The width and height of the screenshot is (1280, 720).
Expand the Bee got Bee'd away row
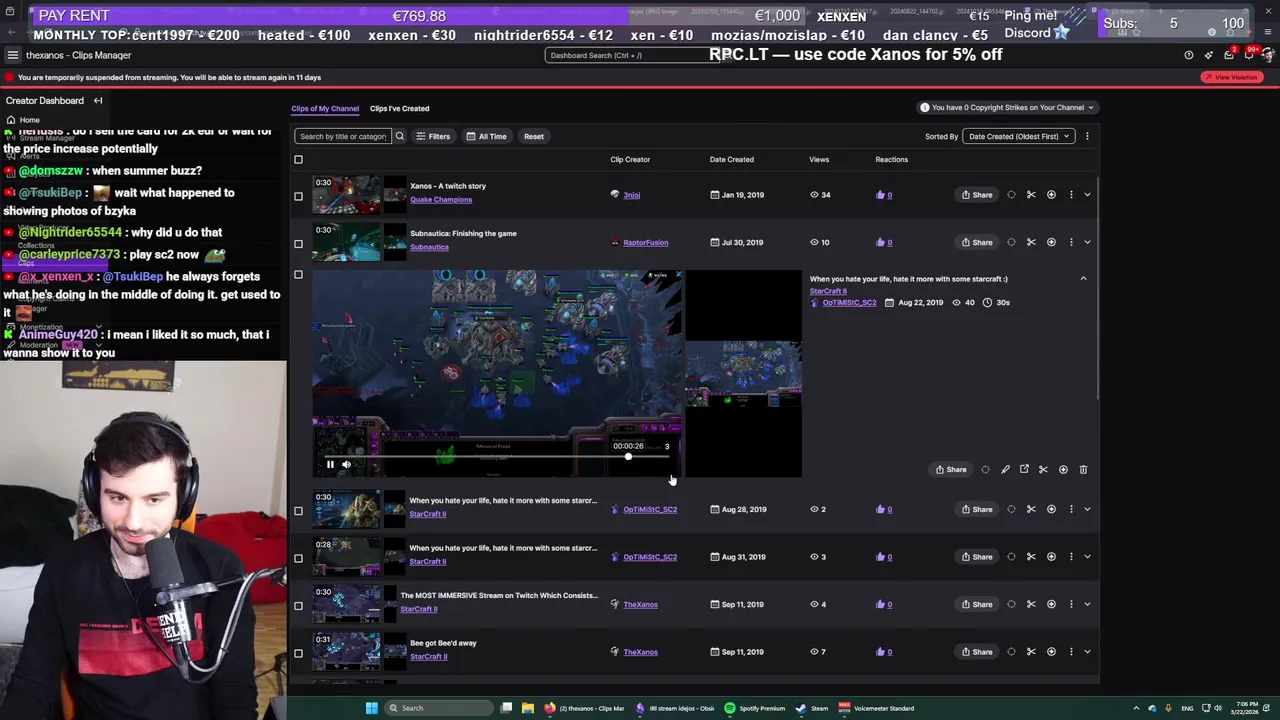pyautogui.click(x=1087, y=652)
